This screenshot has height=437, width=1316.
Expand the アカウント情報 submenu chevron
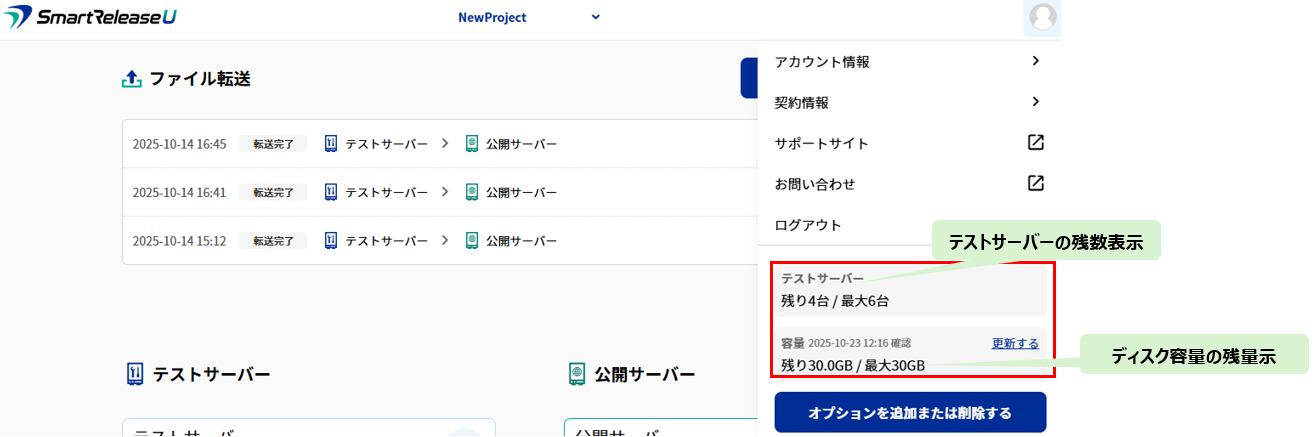pyautogui.click(x=1036, y=61)
